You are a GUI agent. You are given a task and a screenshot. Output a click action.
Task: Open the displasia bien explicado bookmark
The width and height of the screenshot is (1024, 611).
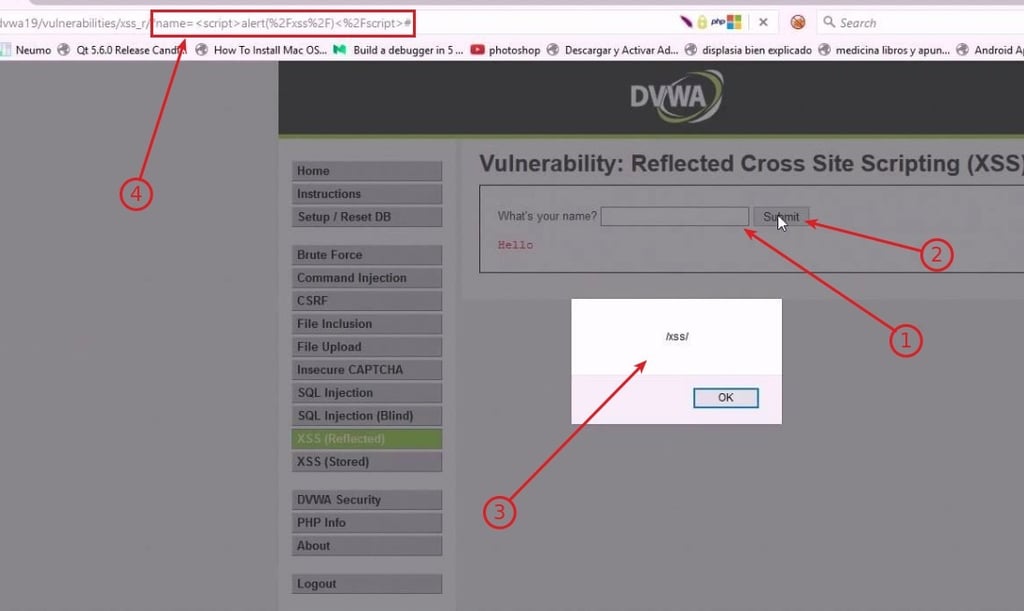point(748,50)
